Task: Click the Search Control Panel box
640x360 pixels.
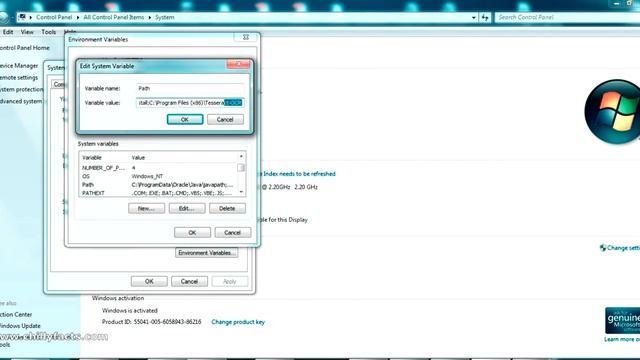Action: 567,17
